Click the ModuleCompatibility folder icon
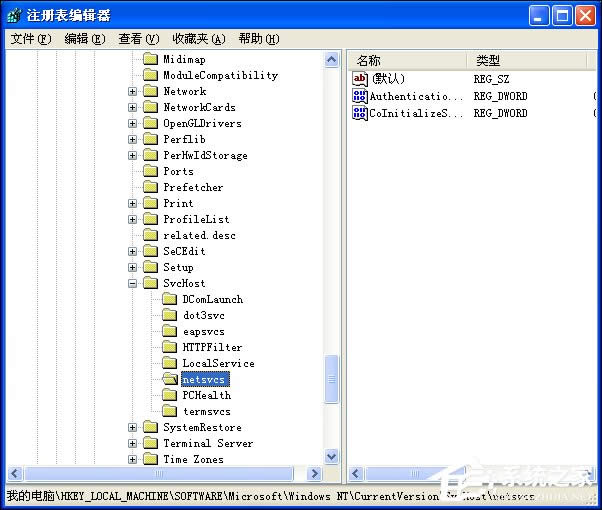 click(150, 75)
